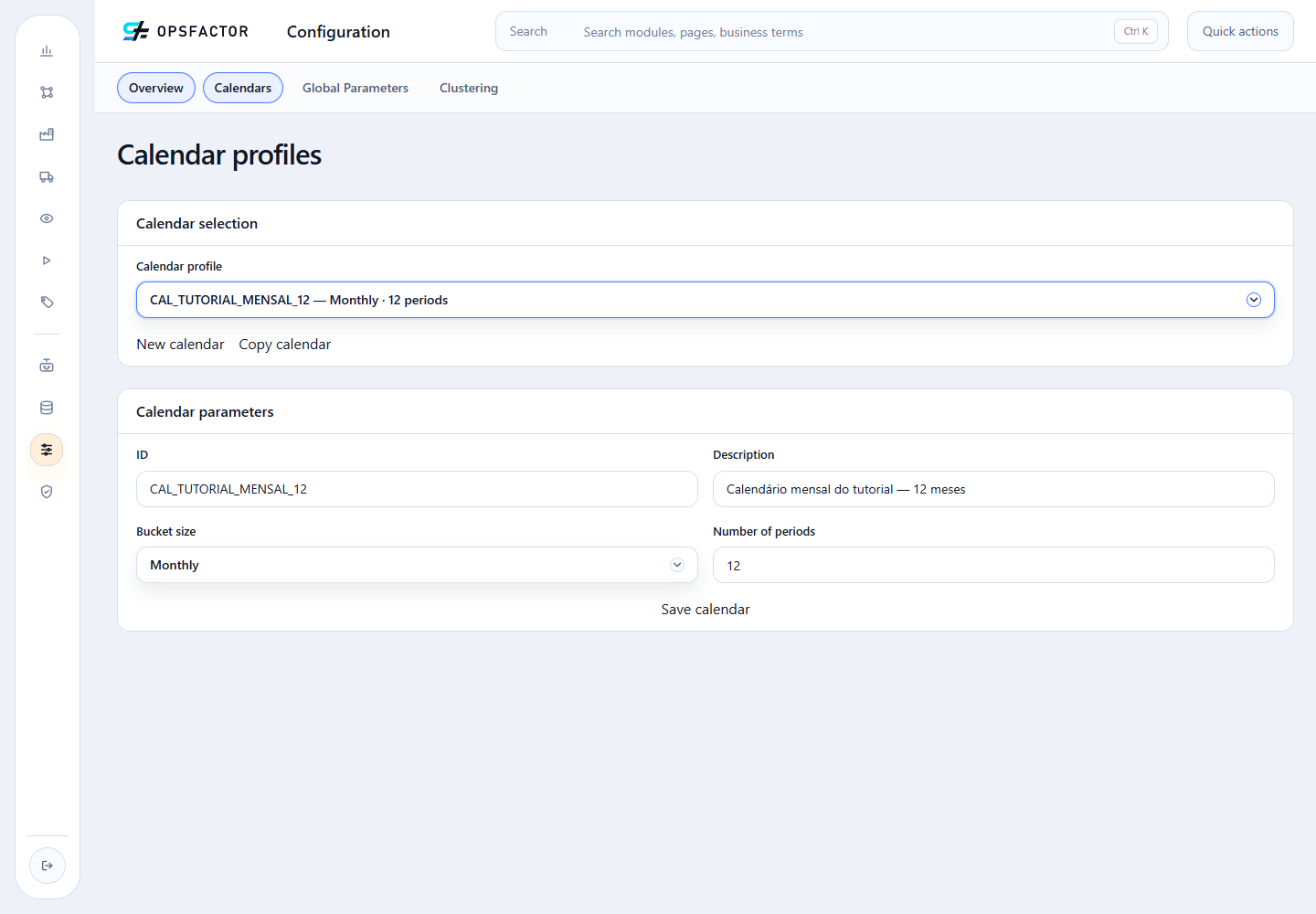Screen dimensions: 1316x914
Task: Switch to the Overview tab
Action: tap(156, 88)
